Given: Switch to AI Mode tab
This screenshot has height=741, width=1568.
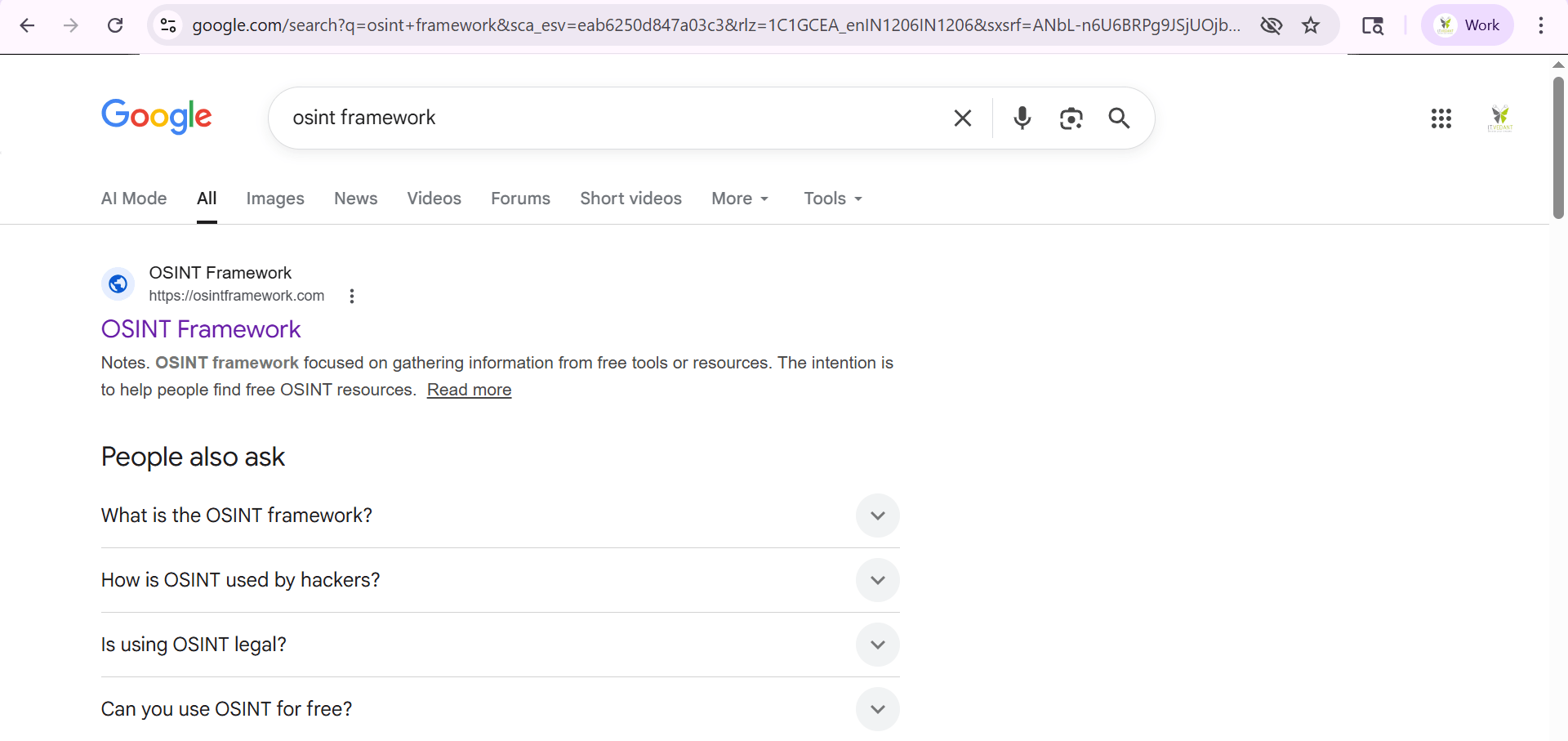Looking at the screenshot, I should [x=134, y=199].
